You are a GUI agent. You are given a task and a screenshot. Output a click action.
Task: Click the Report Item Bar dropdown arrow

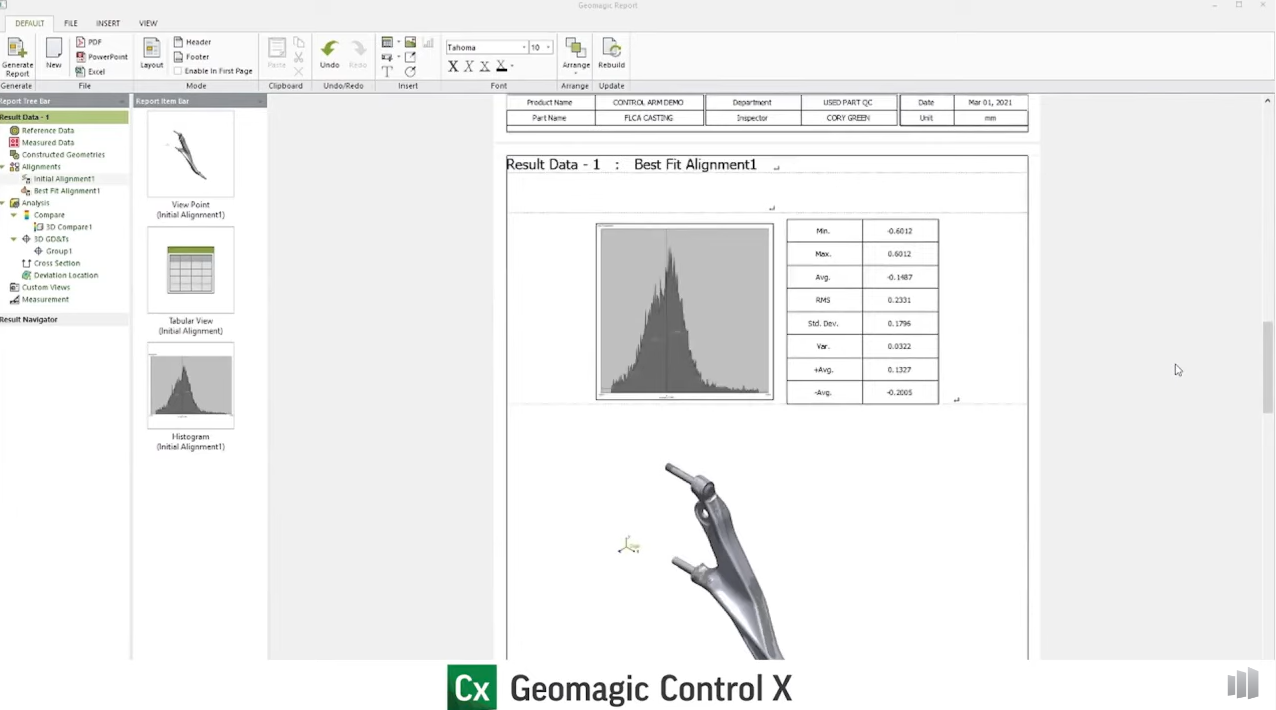[x=260, y=101]
